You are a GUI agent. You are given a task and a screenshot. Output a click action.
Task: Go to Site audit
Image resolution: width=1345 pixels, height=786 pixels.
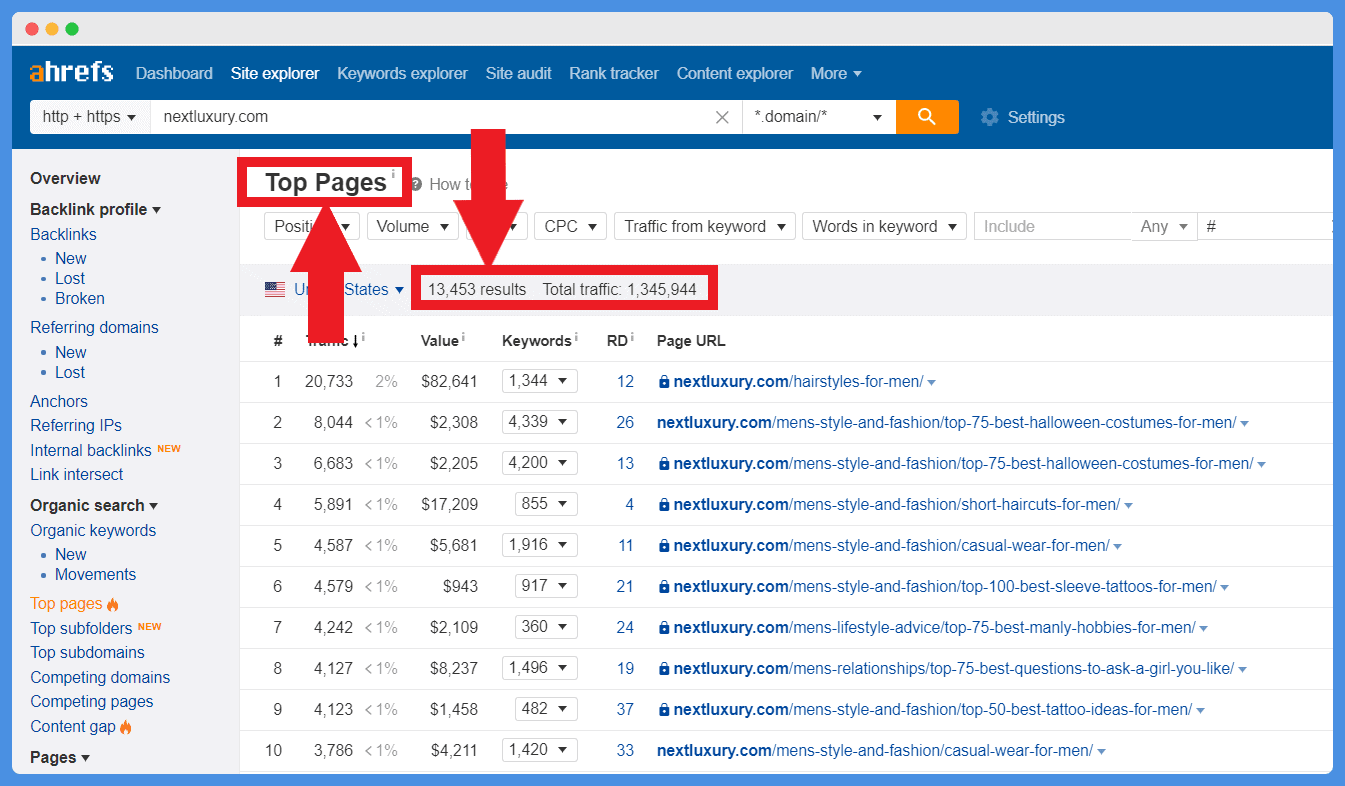pos(518,73)
